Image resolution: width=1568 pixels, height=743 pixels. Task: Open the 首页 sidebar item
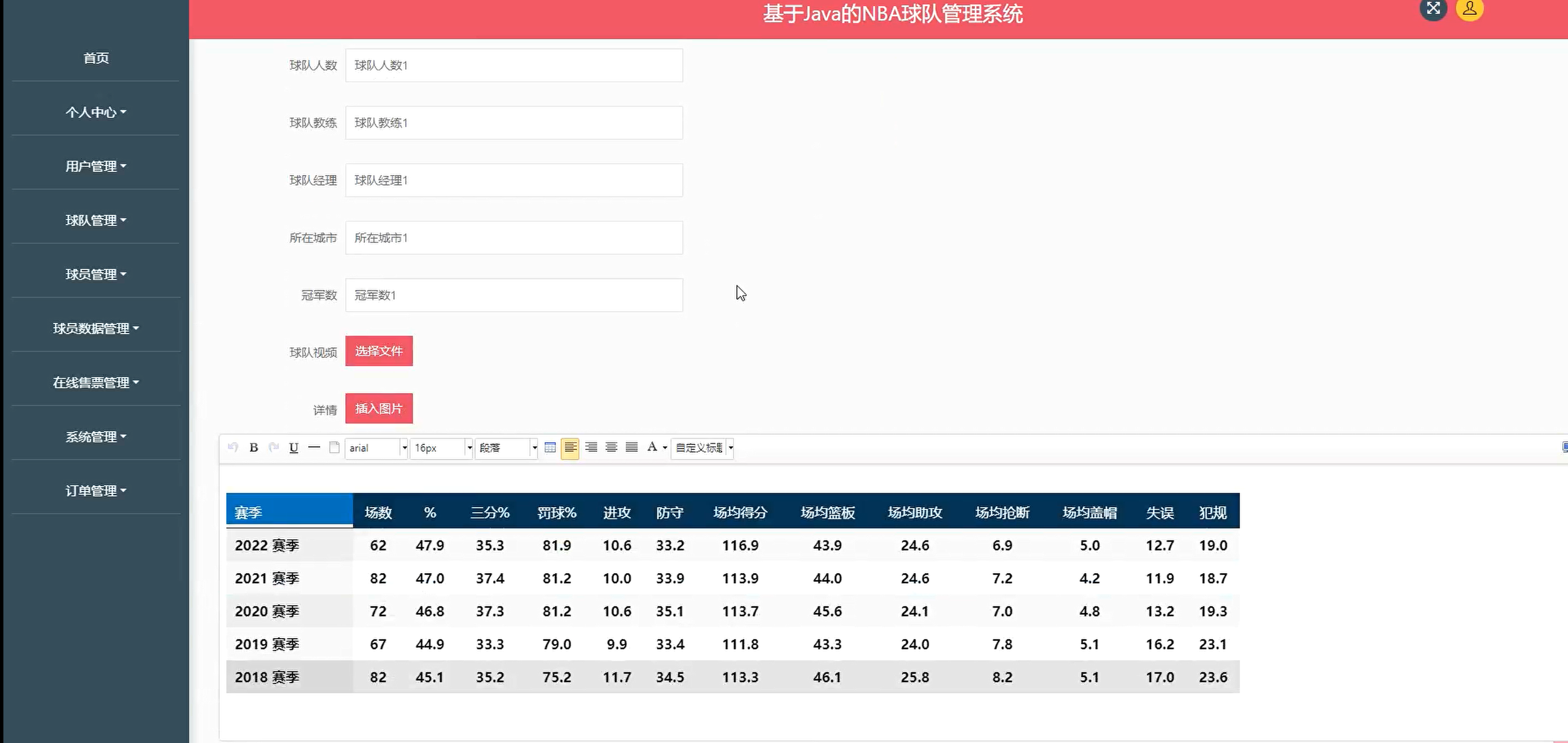[95, 58]
